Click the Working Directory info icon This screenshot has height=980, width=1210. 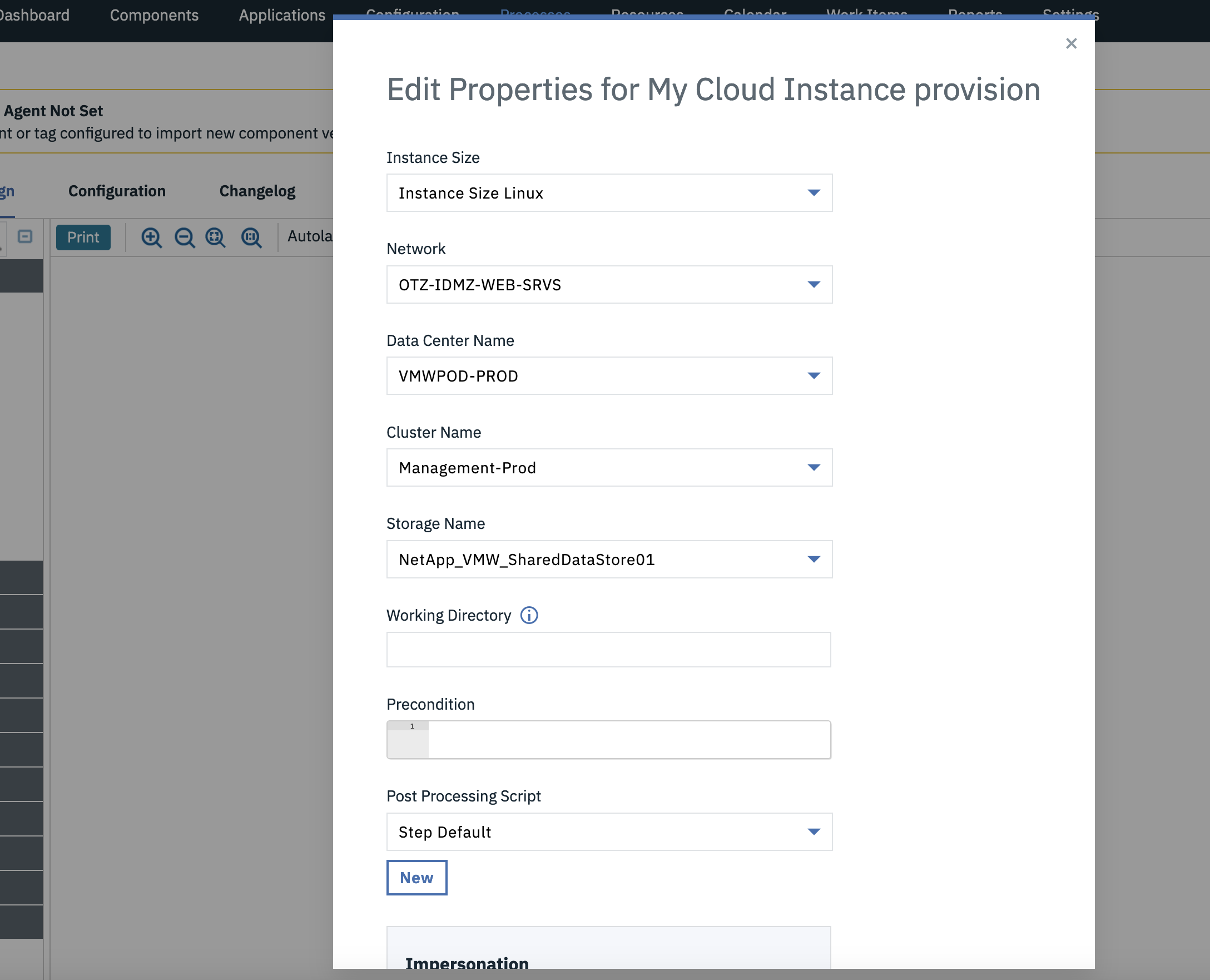[x=529, y=615]
